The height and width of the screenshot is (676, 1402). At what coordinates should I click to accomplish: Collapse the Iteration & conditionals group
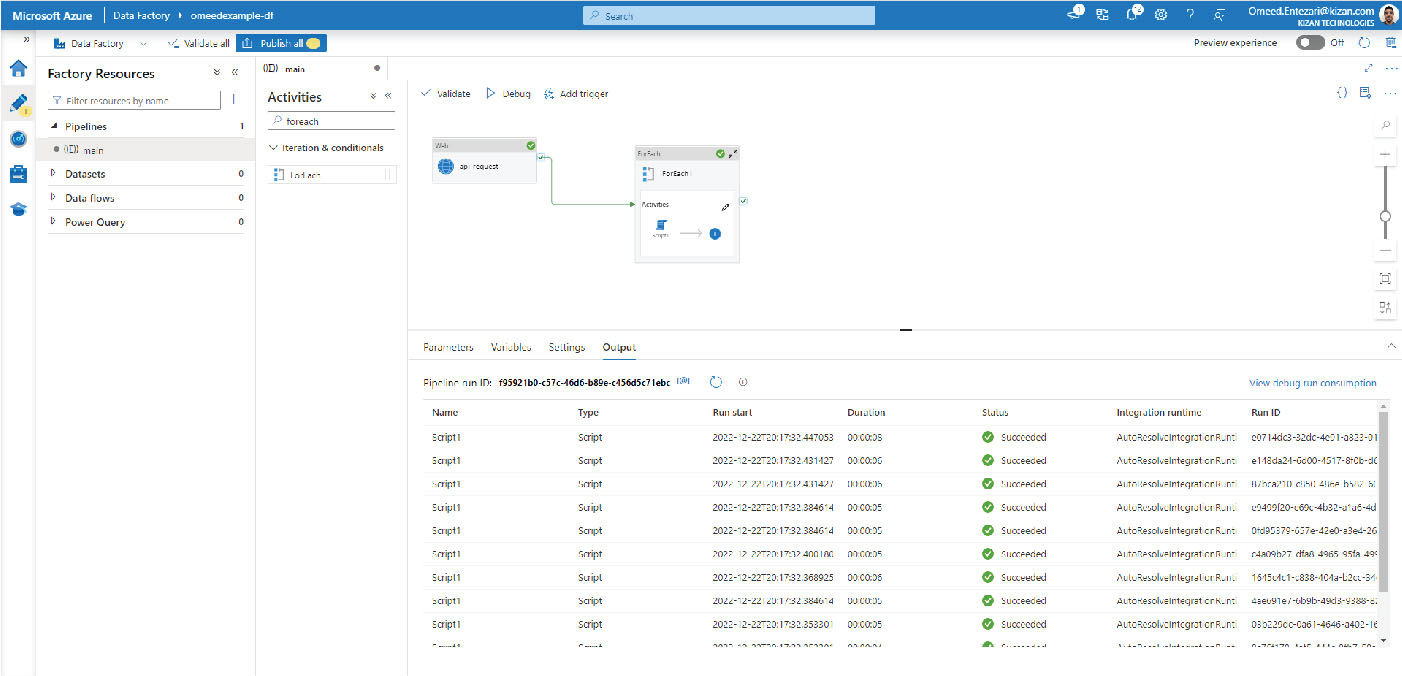point(273,148)
